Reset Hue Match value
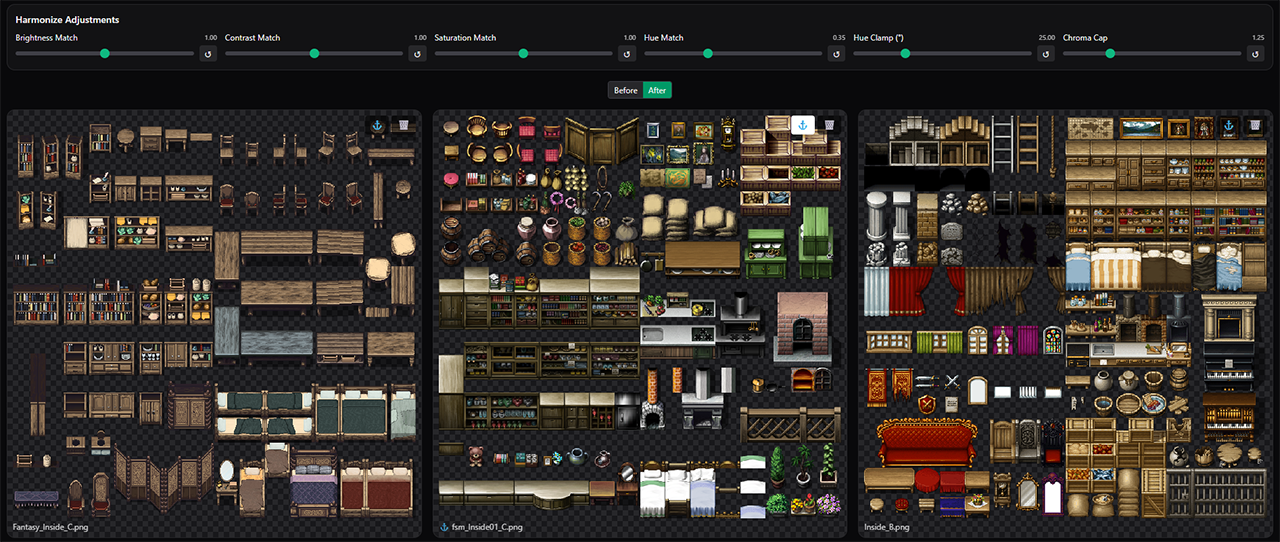1280x542 pixels. 837,53
